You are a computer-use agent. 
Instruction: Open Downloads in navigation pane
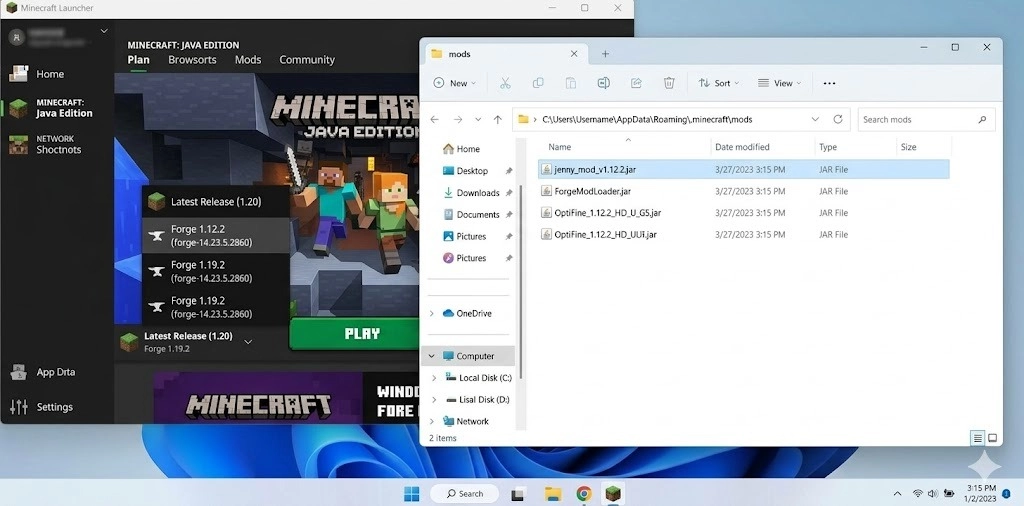coord(472,193)
